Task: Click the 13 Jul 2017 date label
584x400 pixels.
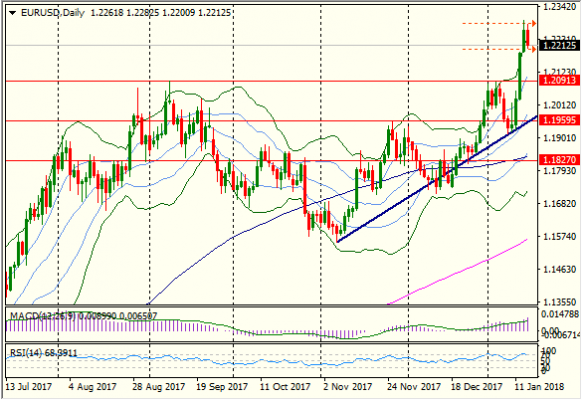Action: click(29, 387)
